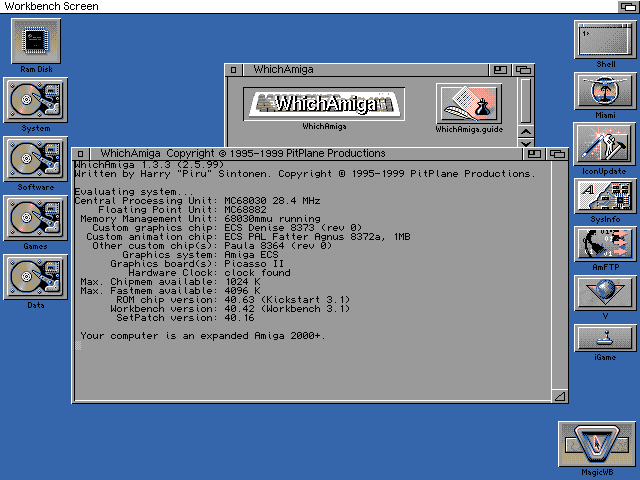Click the 'MC68882' FPU value
Screen dimensions: 640x480
pos(245,210)
